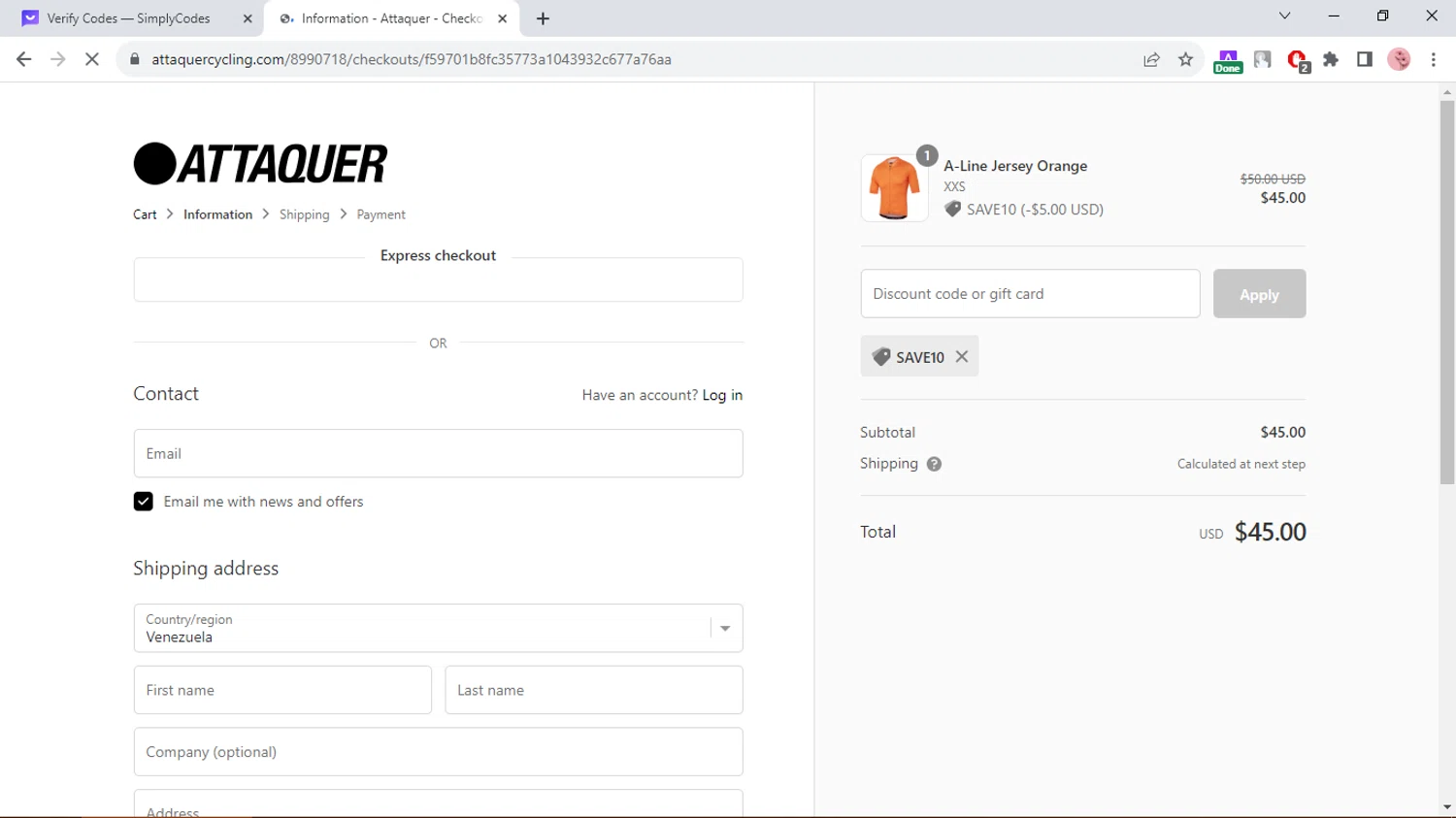Click the scrollbar down arrow
The height and width of the screenshot is (818, 1456).
(1447, 806)
